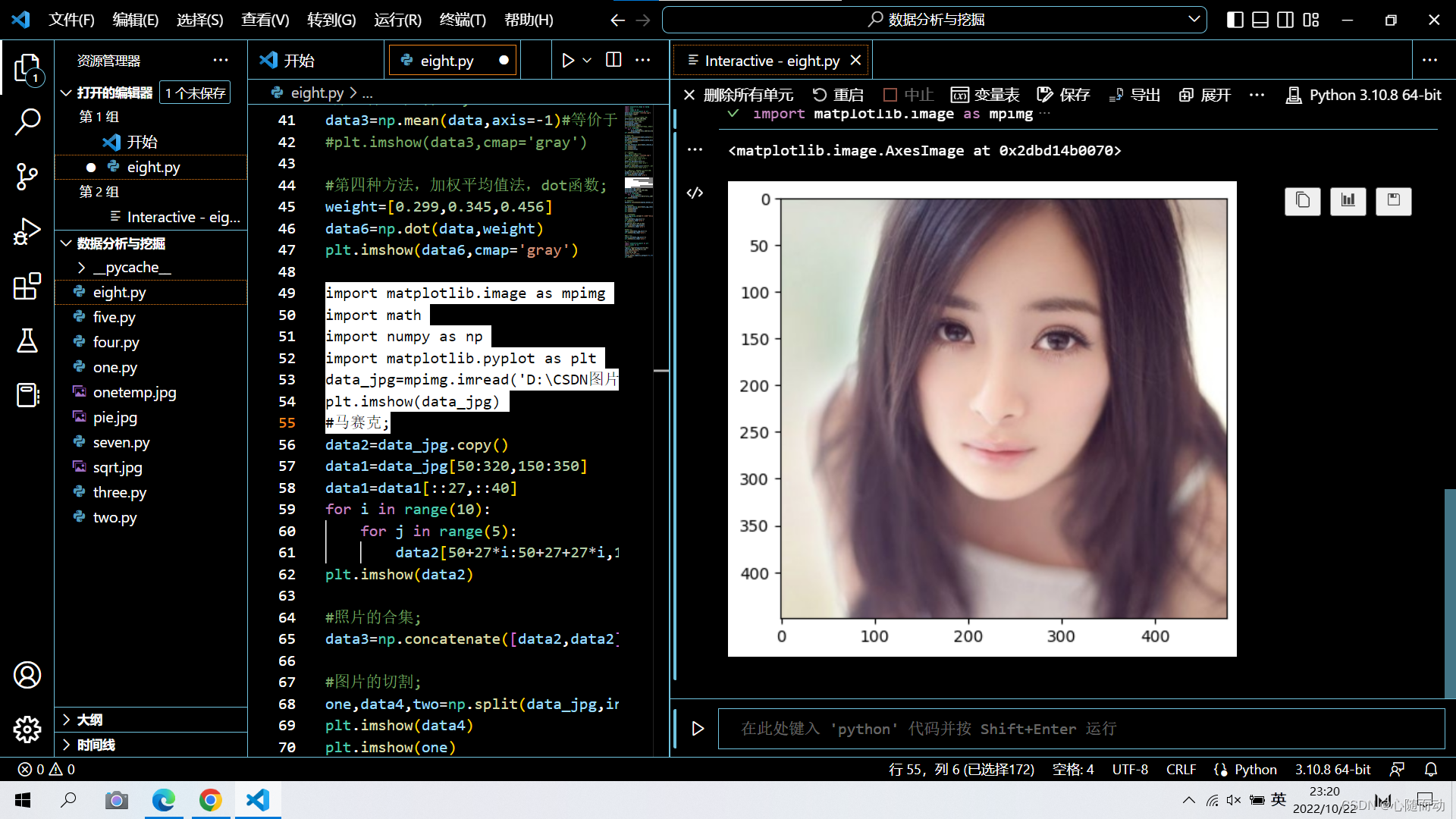Image resolution: width=1456 pixels, height=819 pixels.
Task: Open the Run and Debug view
Action: [x=27, y=231]
